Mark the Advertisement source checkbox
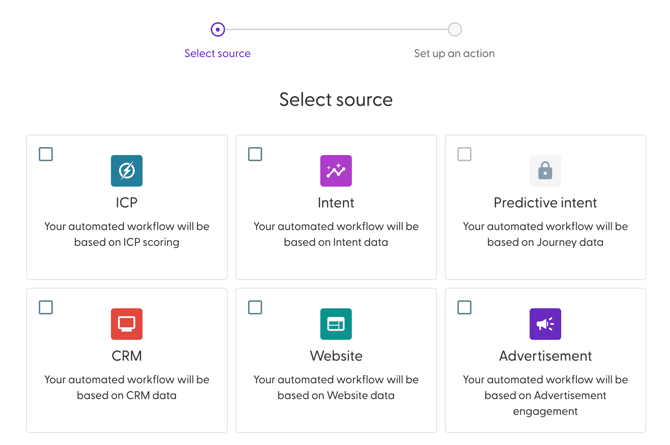670x445 pixels. click(464, 307)
